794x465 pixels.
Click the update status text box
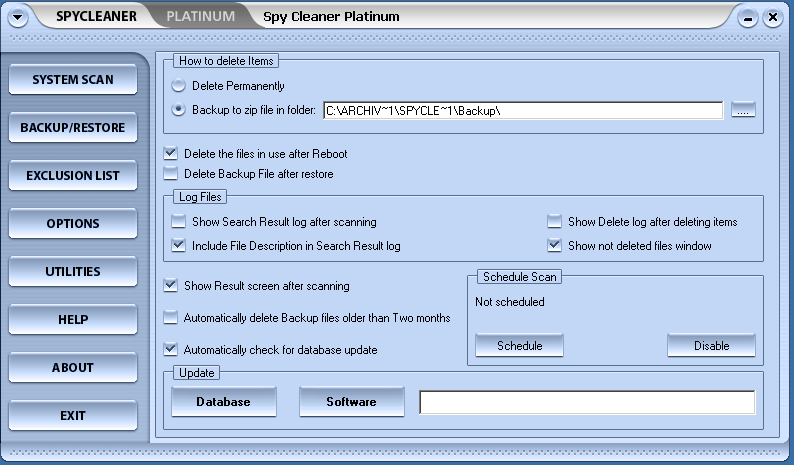(x=587, y=402)
